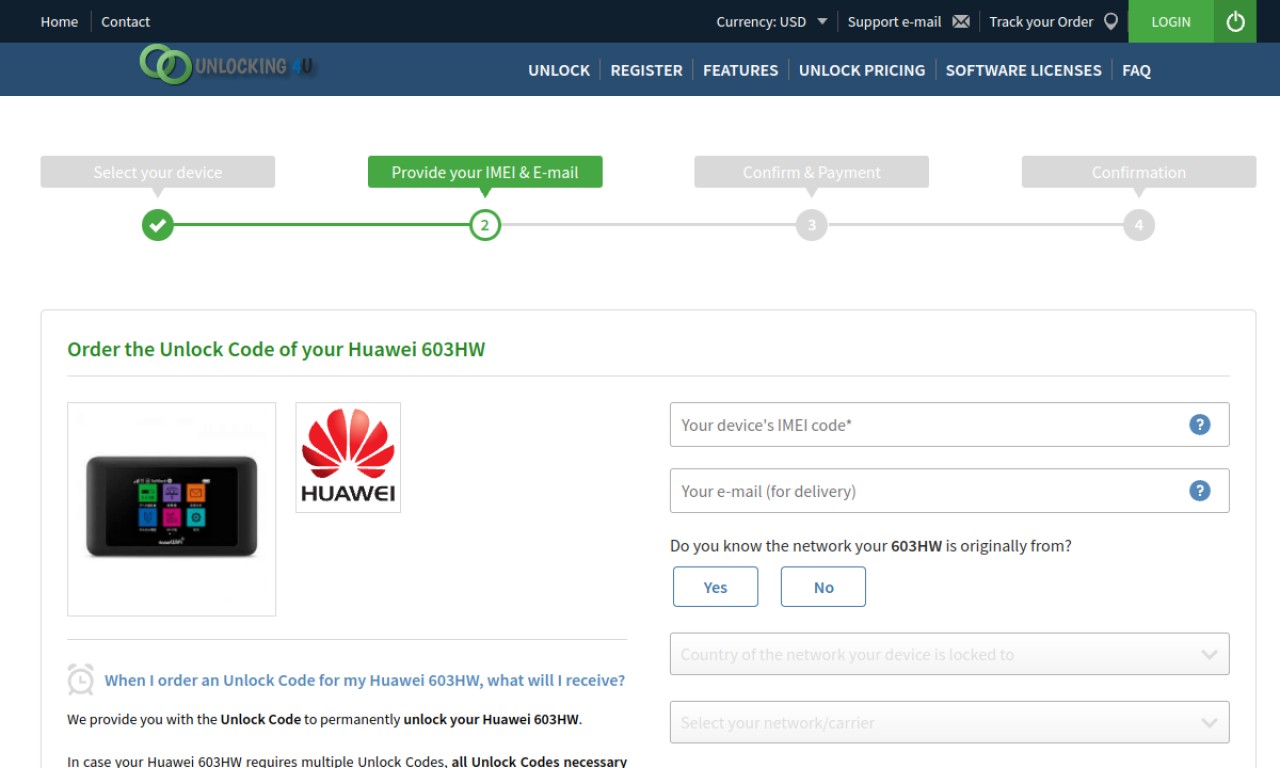Click the Track your Order location pin icon

pyautogui.click(x=1111, y=21)
